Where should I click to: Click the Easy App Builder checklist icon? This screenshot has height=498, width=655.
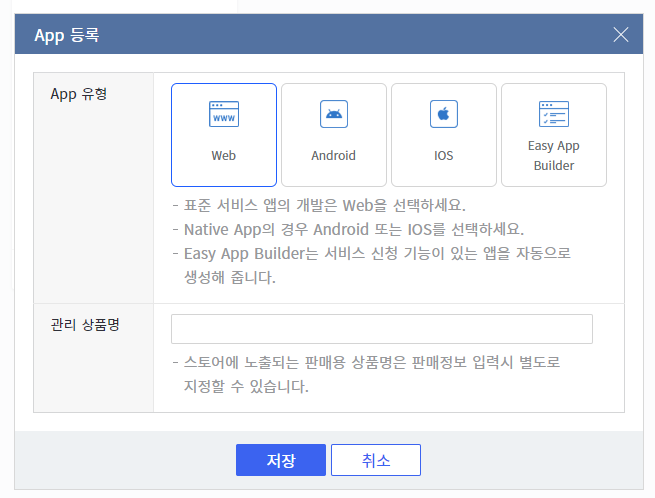[x=553, y=114]
